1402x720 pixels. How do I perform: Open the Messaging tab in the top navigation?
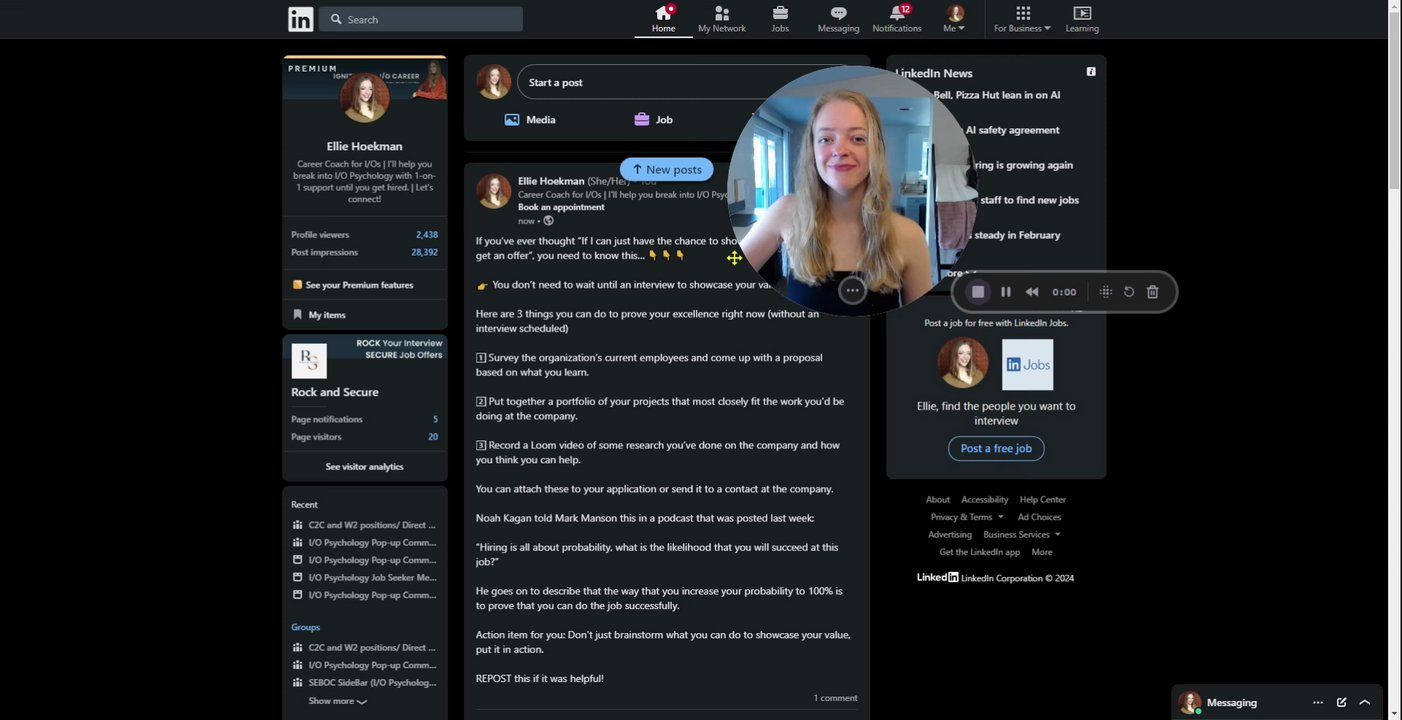[x=838, y=19]
